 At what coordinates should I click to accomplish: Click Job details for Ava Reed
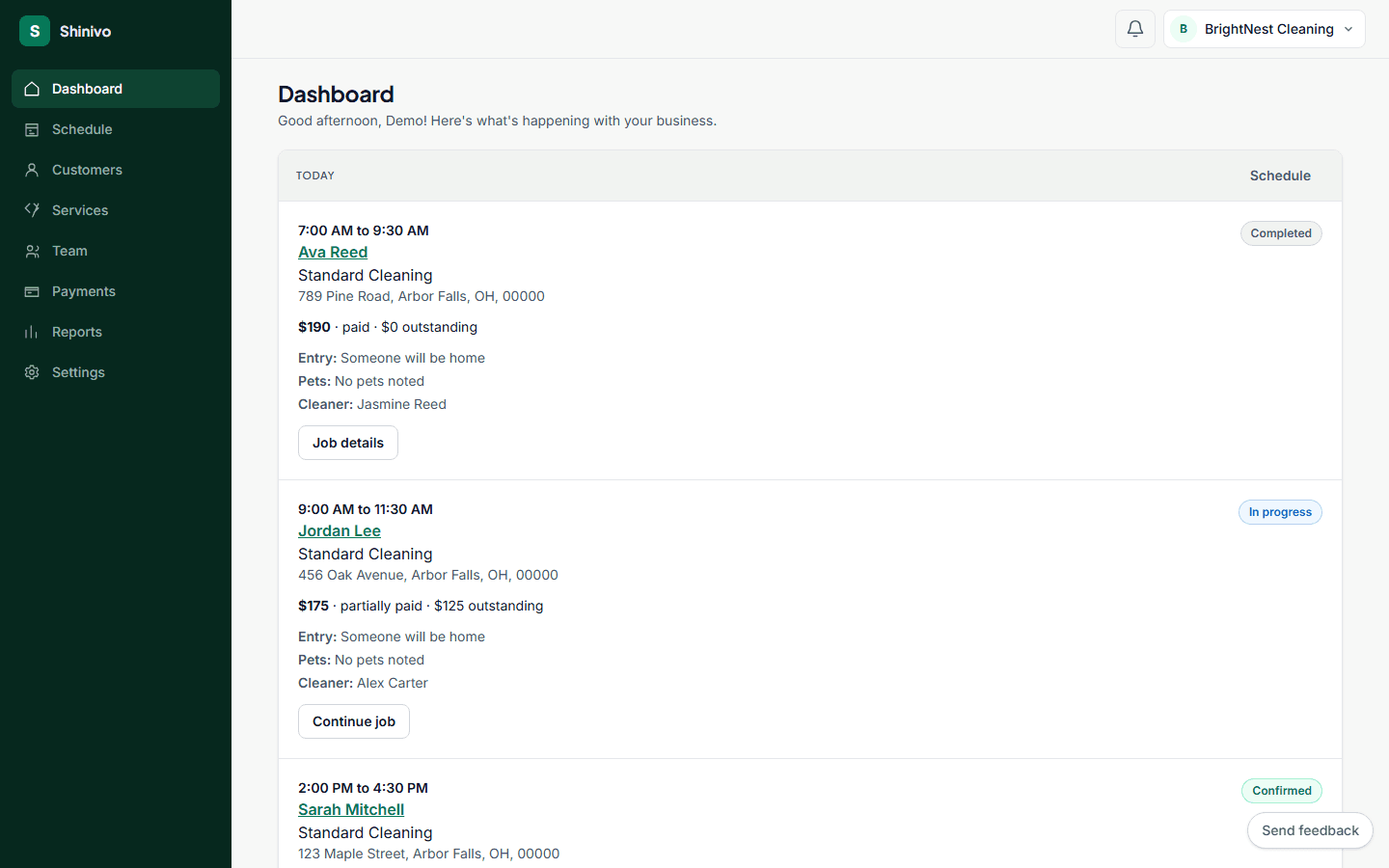tap(348, 443)
